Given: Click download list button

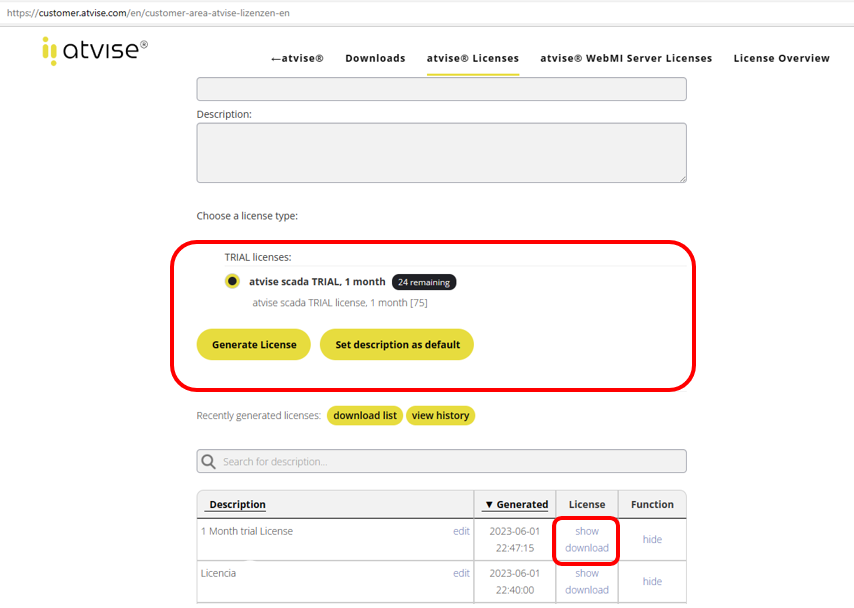Looking at the screenshot, I should pos(365,416).
